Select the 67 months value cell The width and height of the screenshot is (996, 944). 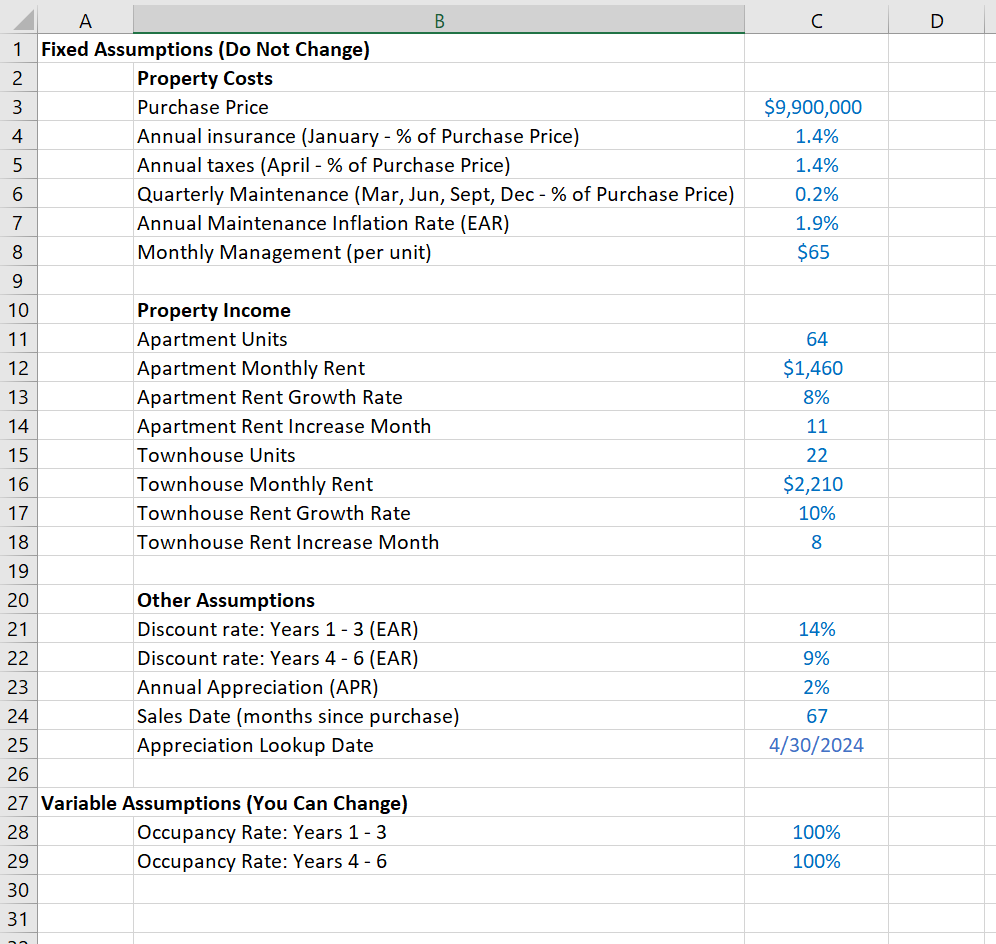pyautogui.click(x=816, y=716)
